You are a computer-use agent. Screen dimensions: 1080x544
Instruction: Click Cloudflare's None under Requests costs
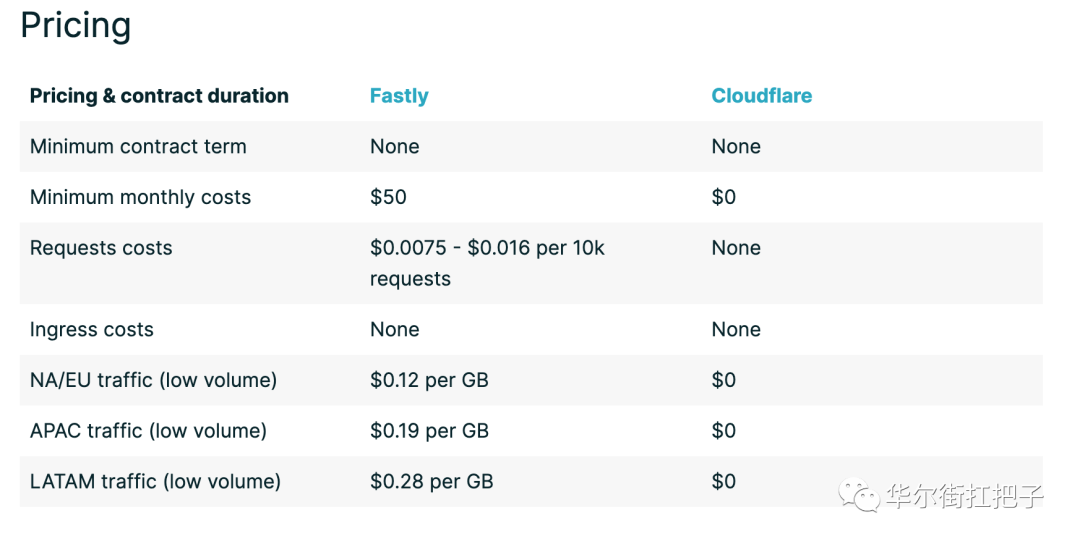(736, 248)
